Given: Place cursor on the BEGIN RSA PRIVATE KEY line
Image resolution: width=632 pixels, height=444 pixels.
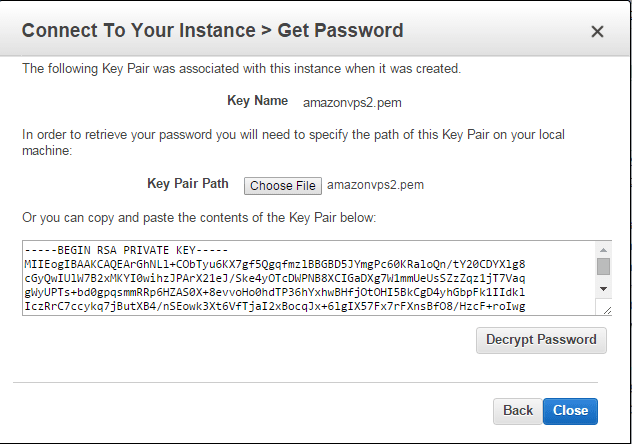Looking at the screenshot, I should click(x=126, y=251).
